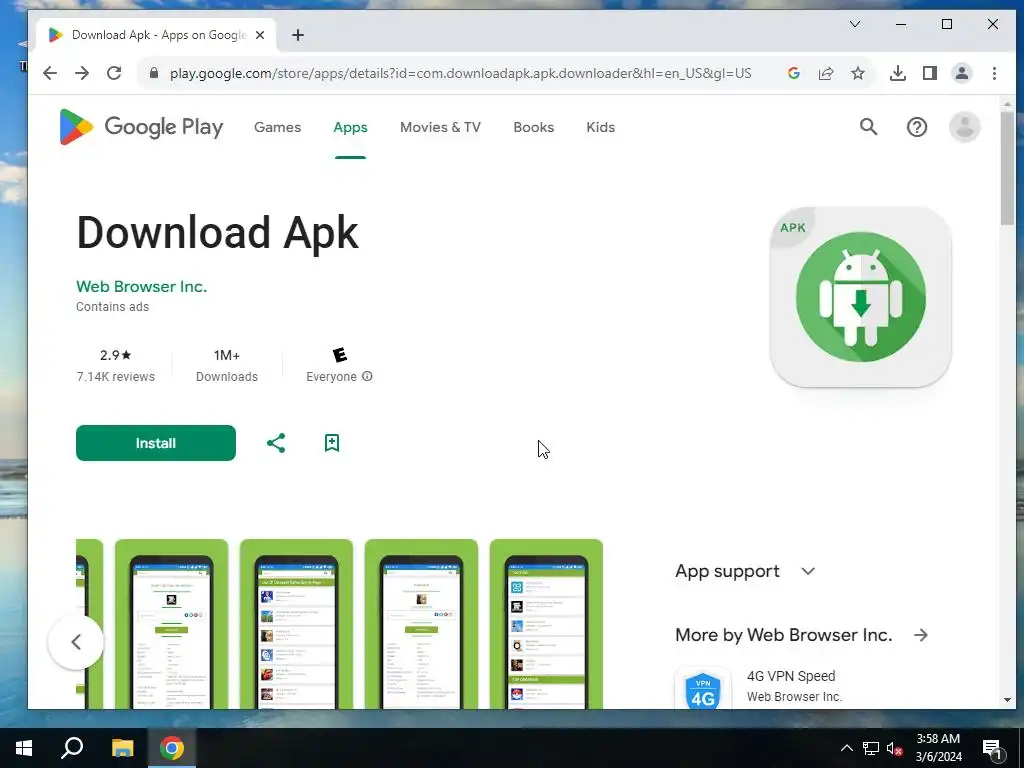Click the 7.14K reviews text
The width and height of the screenshot is (1024, 768).
(116, 377)
